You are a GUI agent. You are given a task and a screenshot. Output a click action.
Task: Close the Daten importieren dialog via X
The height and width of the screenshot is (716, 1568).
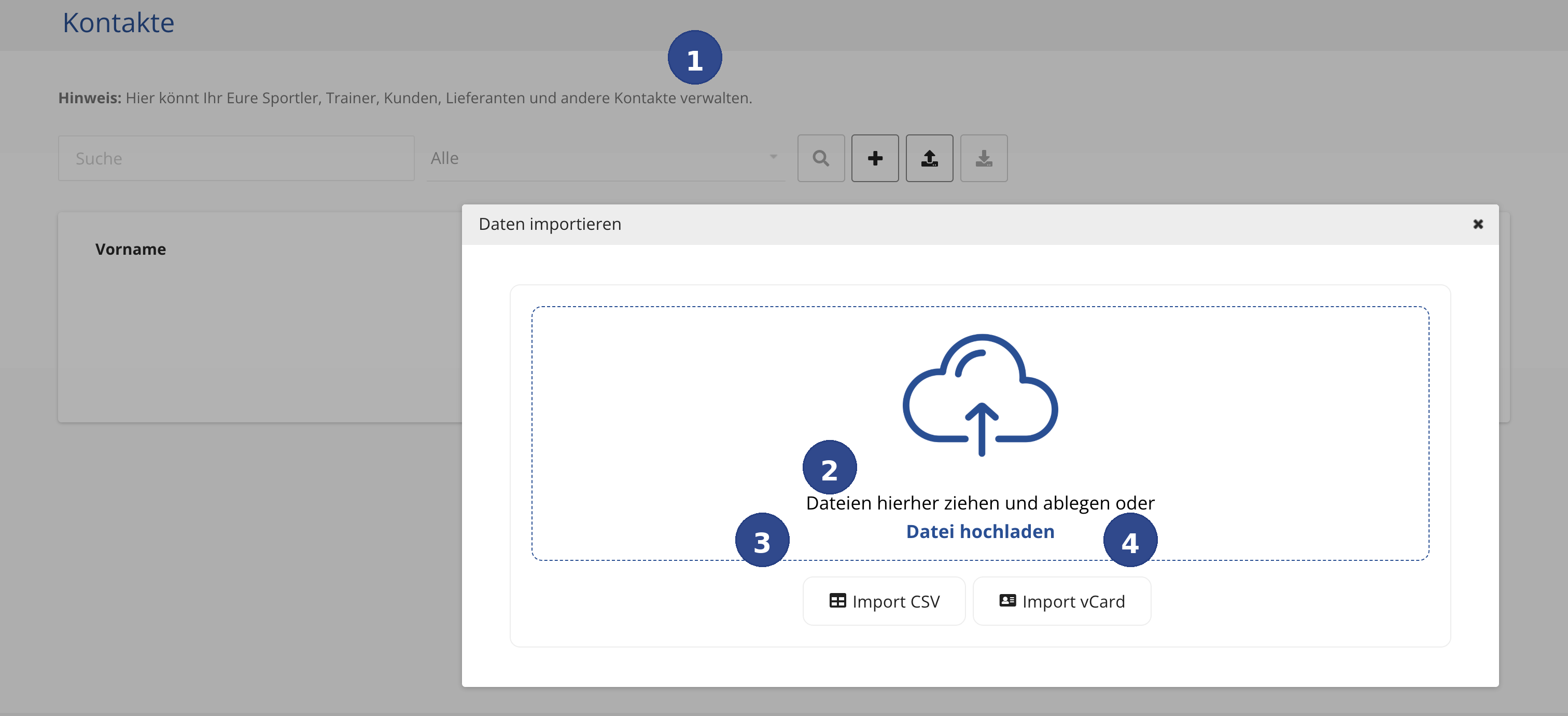point(1478,224)
